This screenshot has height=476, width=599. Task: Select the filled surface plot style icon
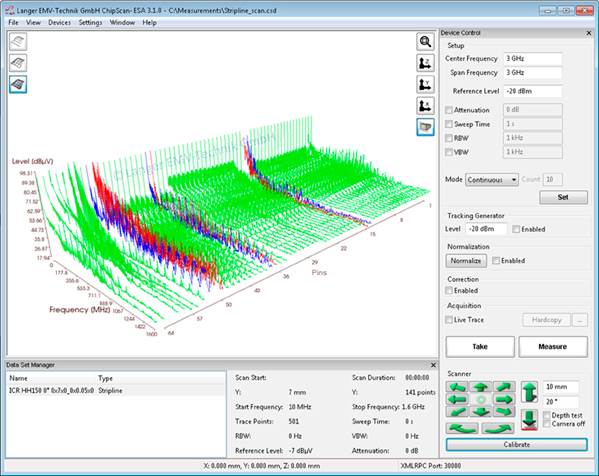(x=18, y=84)
